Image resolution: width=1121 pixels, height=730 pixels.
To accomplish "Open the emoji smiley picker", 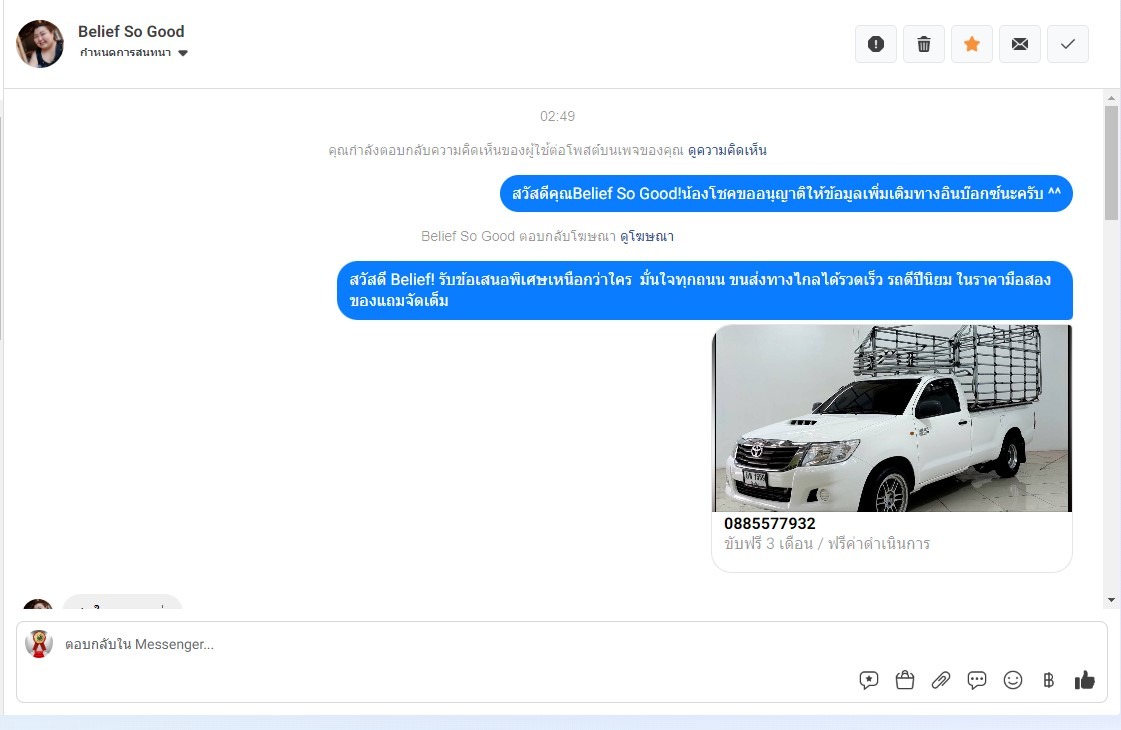I will 1013,680.
